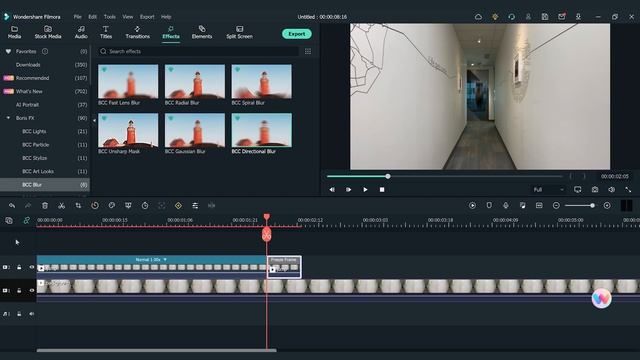Select the BCC Gaussian Blur effect
Viewport: 640px width, 360px height.
pyautogui.click(x=195, y=130)
